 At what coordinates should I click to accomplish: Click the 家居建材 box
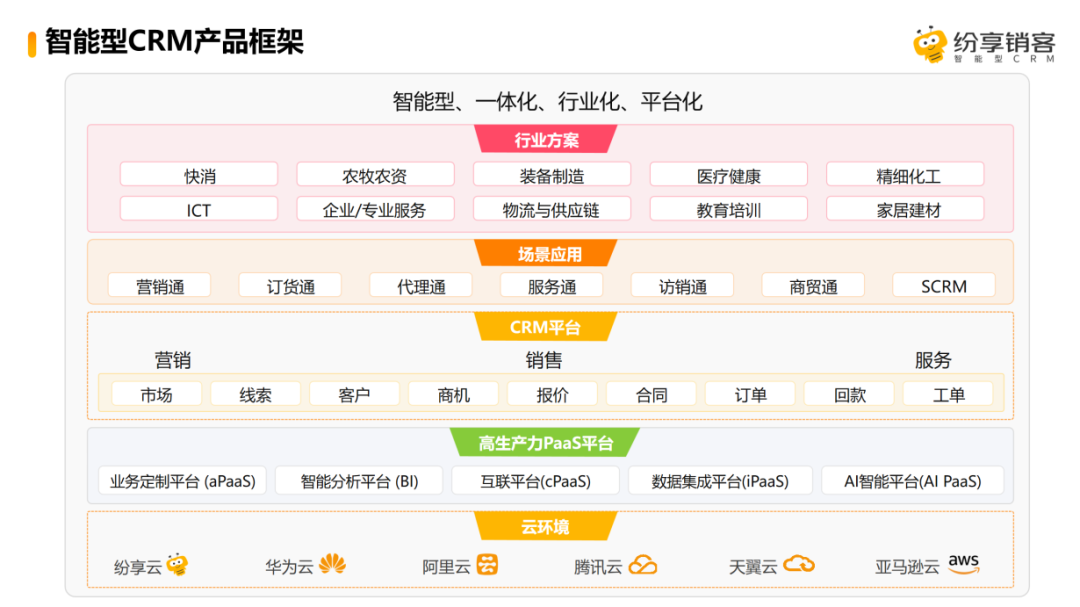click(905, 209)
